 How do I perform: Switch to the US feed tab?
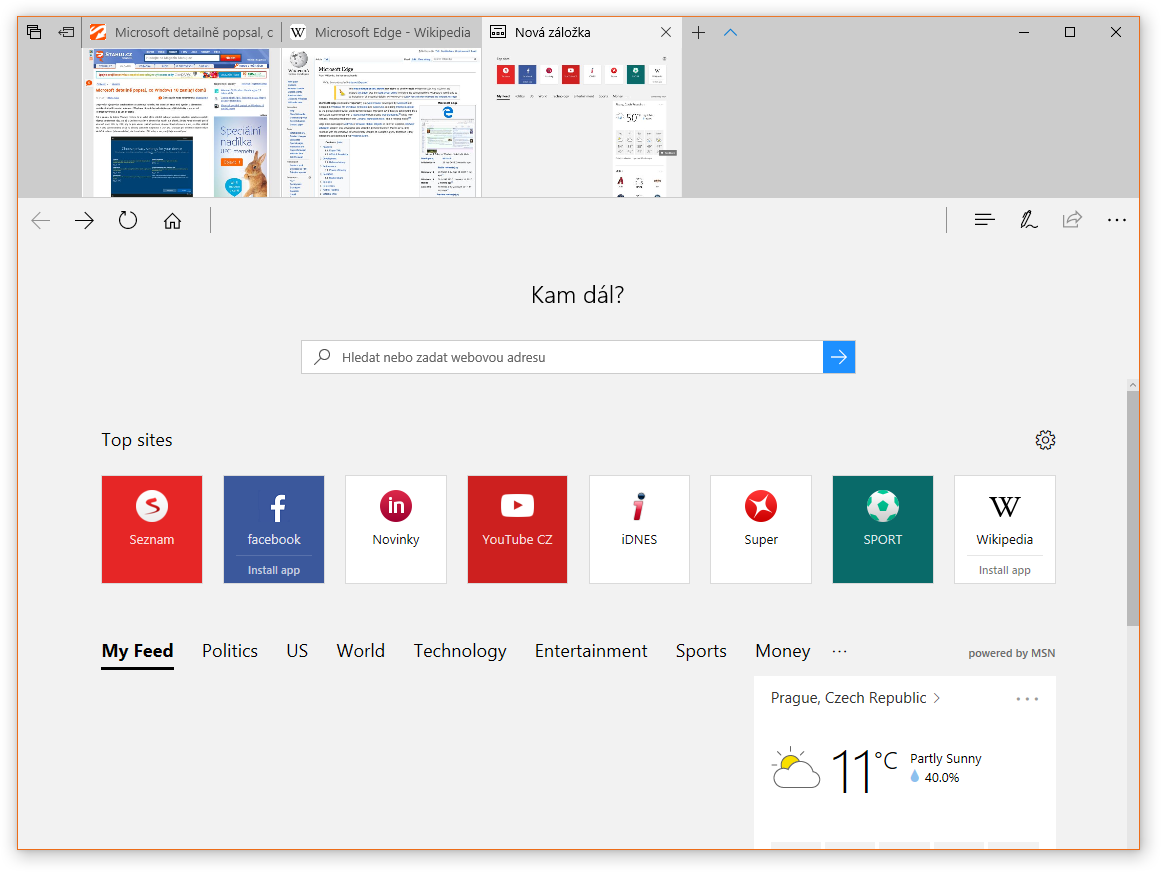[x=297, y=651]
